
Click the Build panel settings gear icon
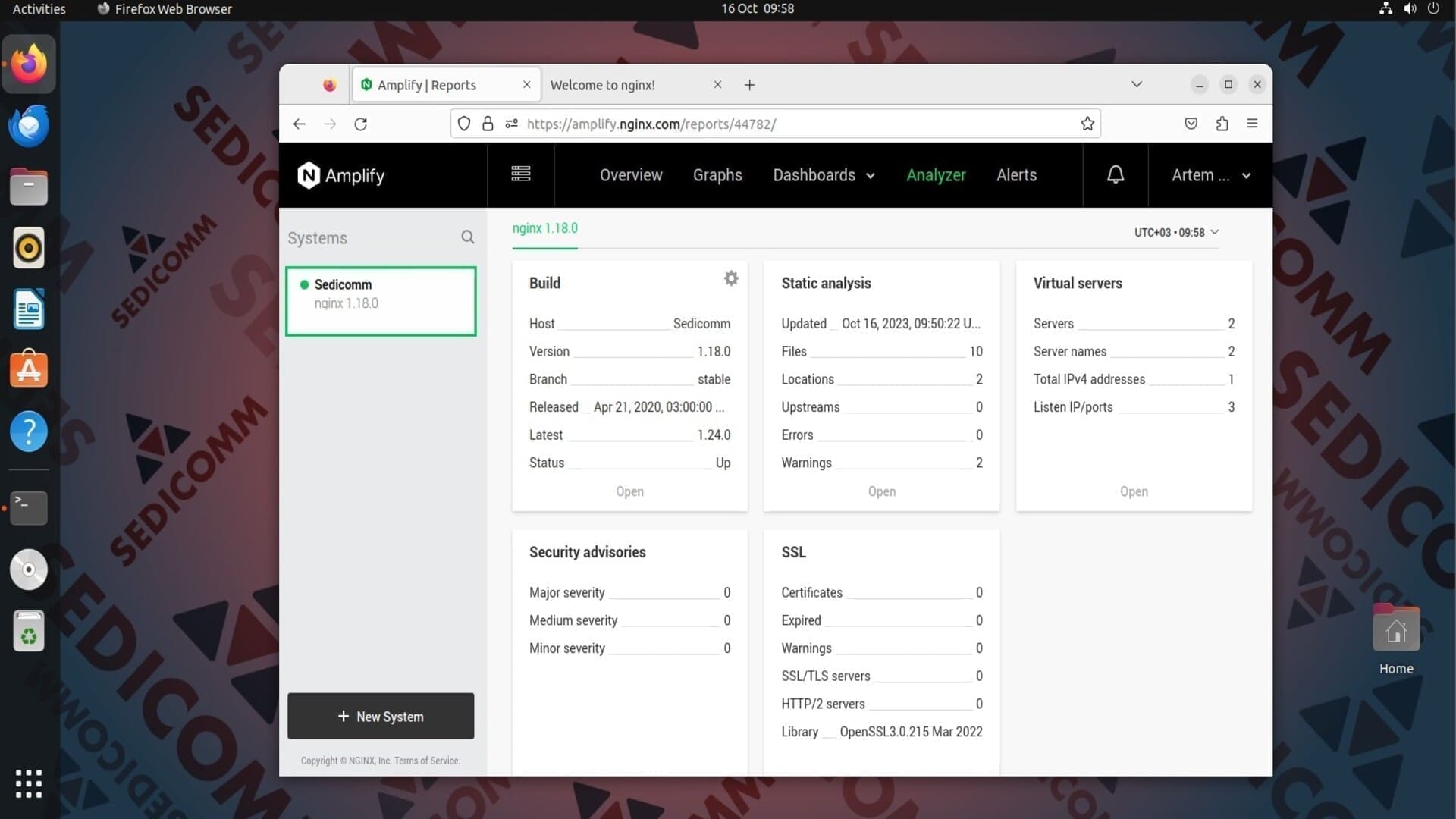(730, 278)
